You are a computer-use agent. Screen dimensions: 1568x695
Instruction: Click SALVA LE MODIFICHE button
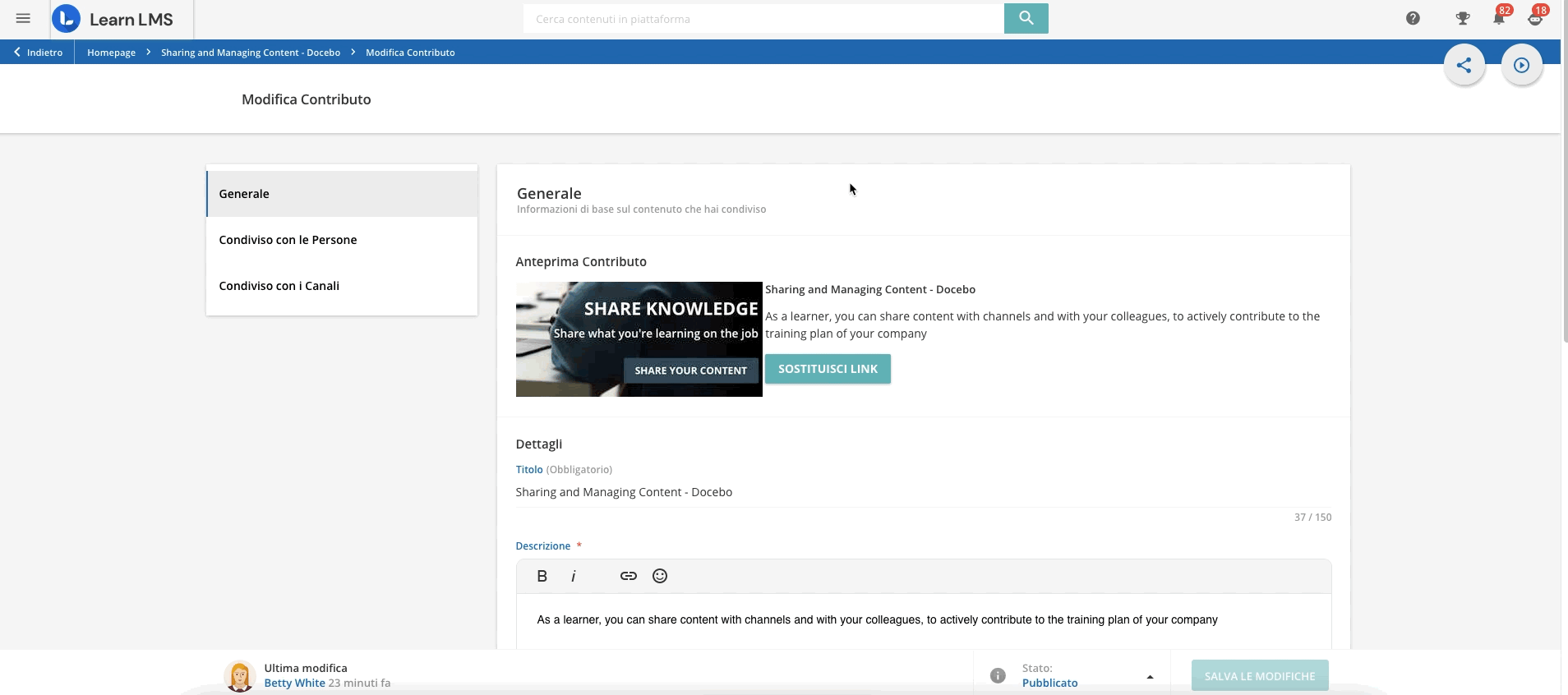tap(1260, 676)
